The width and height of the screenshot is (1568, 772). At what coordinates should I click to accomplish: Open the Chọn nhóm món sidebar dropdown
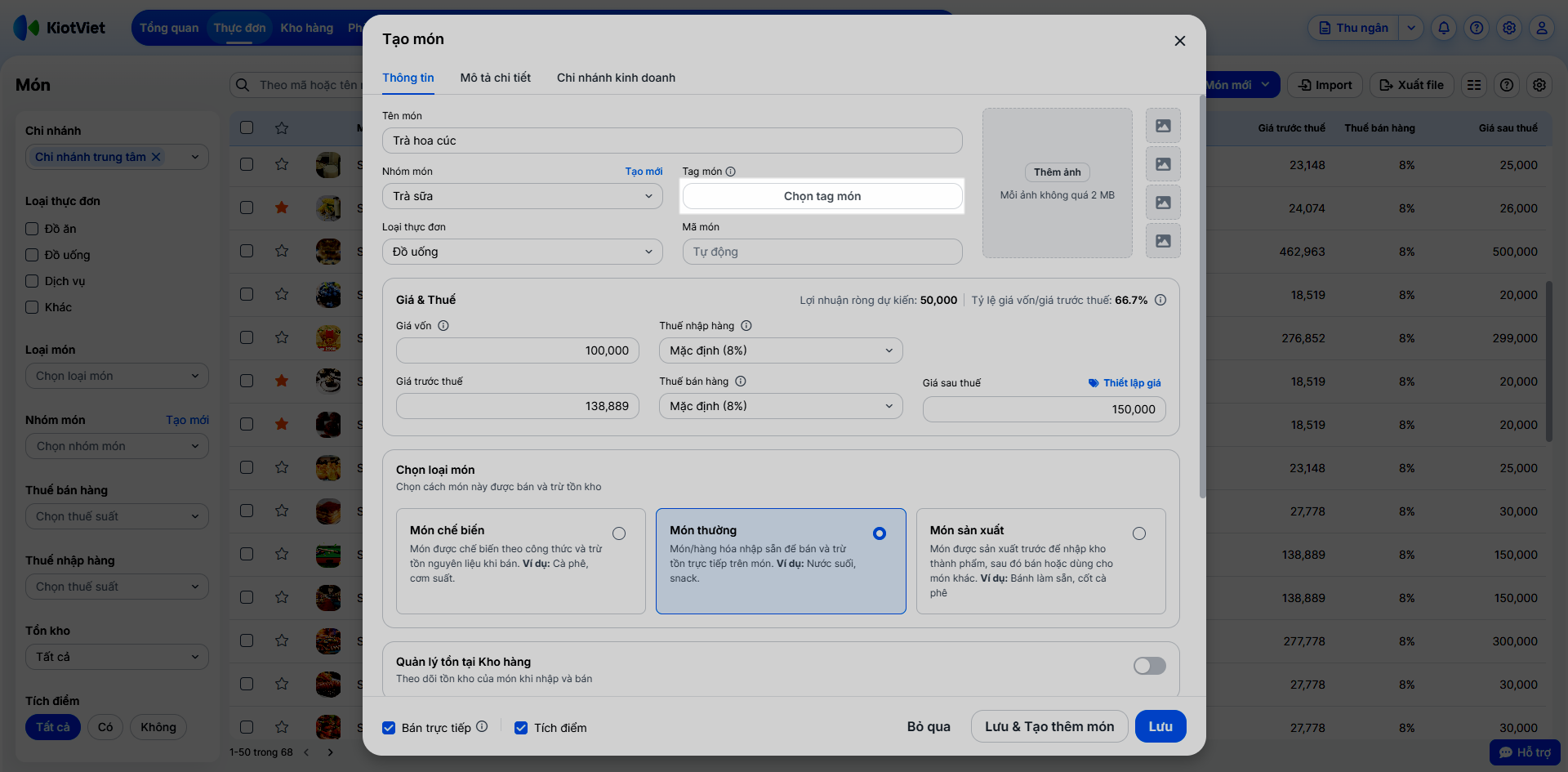coord(117,446)
